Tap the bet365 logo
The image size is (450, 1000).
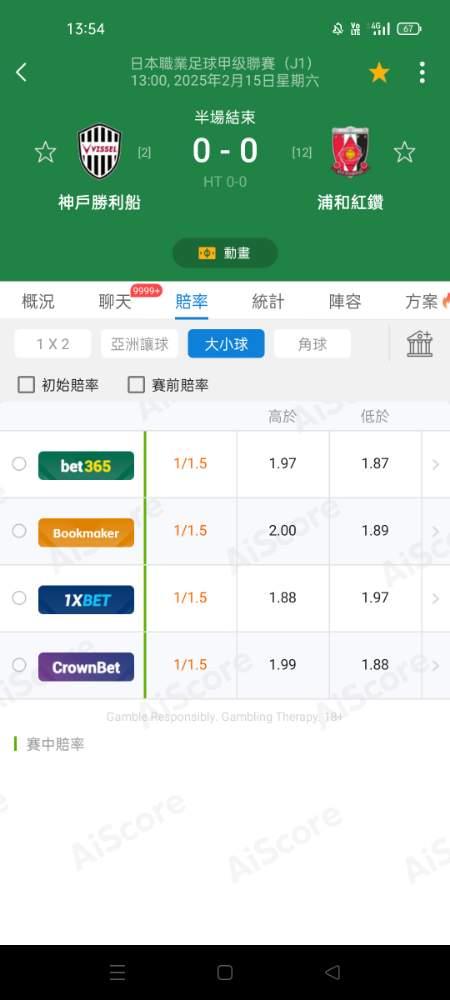point(86,466)
